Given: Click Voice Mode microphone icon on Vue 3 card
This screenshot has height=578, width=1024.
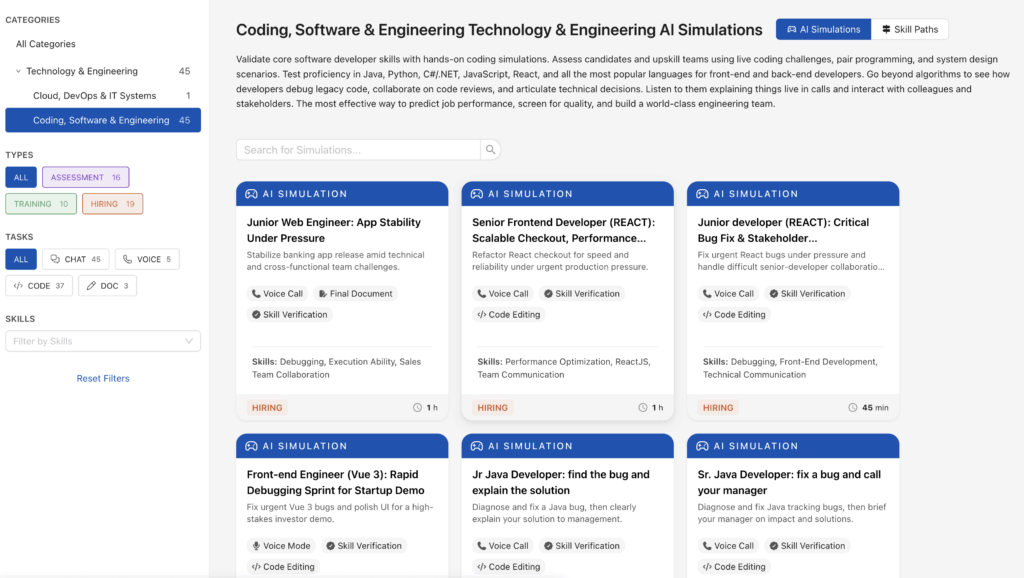Looking at the screenshot, I should (x=256, y=546).
